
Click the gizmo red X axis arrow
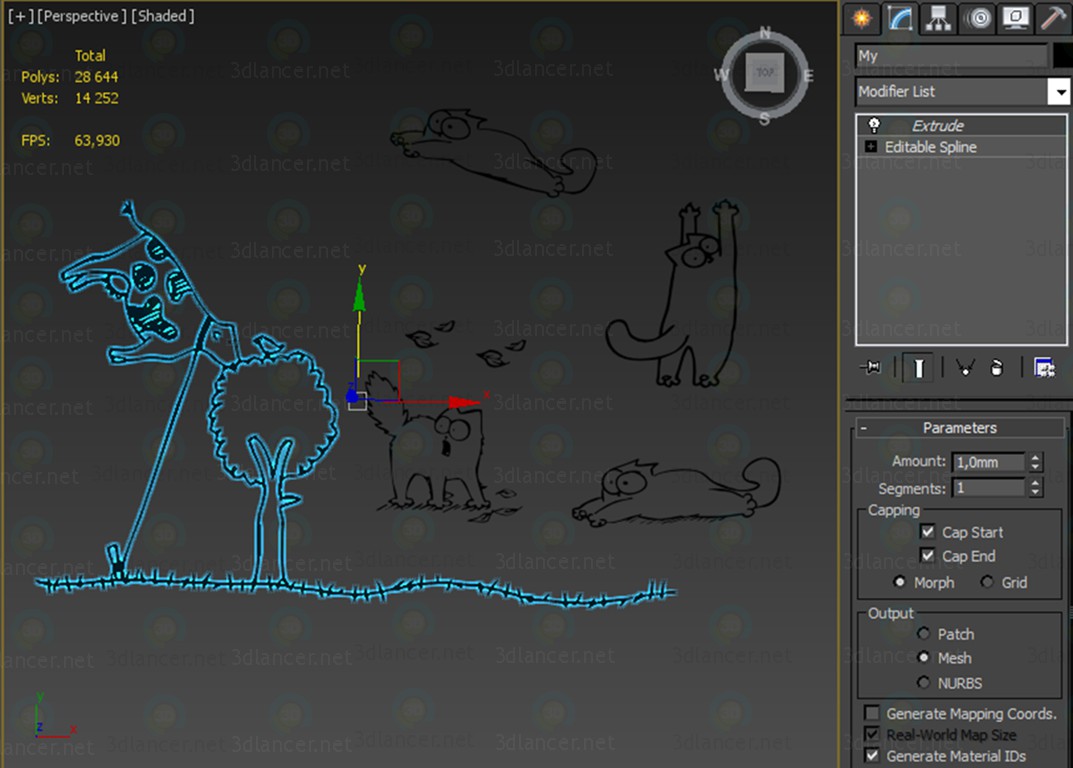pos(464,402)
